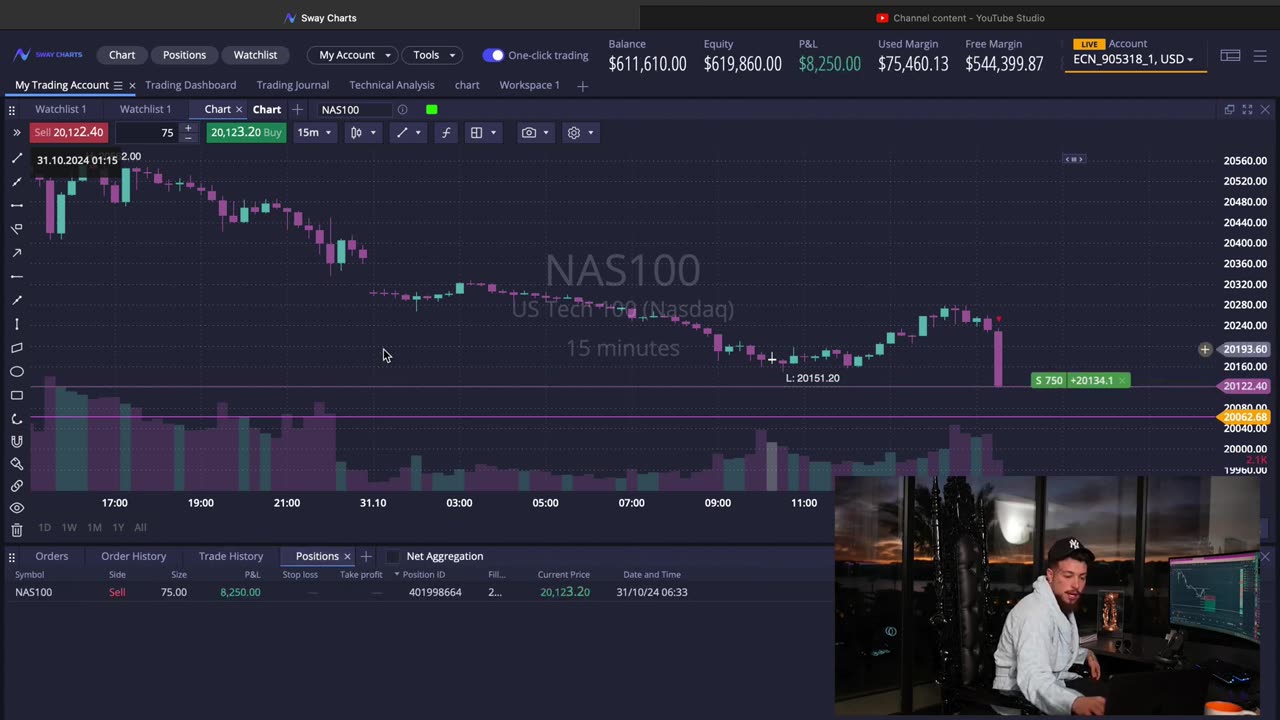Click the Positions button in top bar
Image resolution: width=1280 pixels, height=720 pixels.
coord(184,55)
